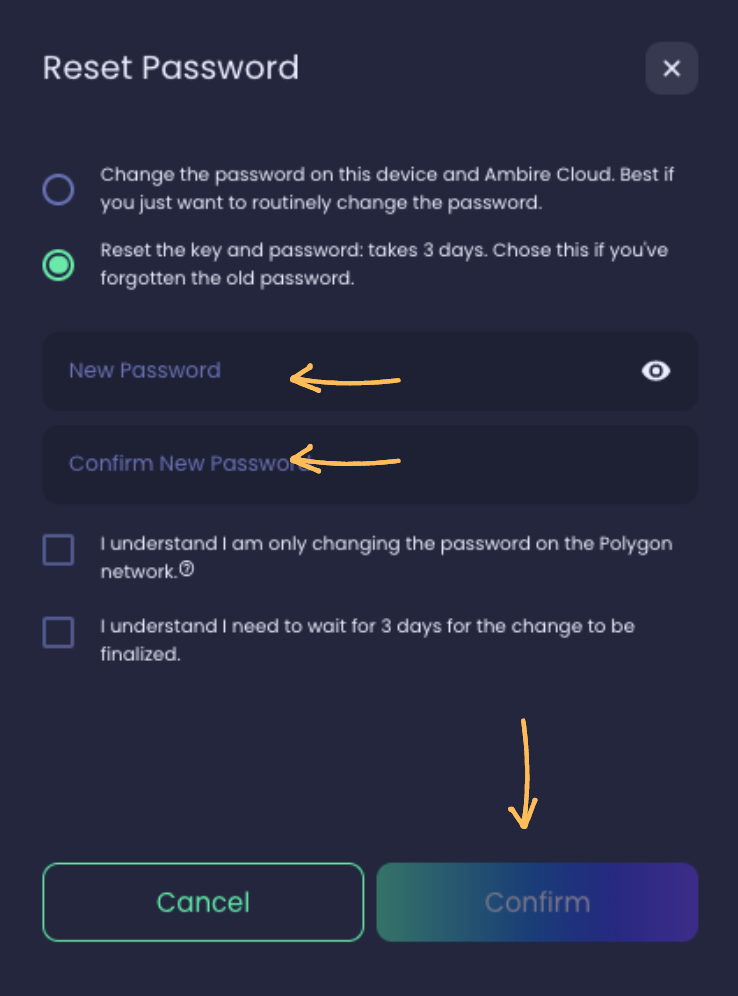This screenshot has width=738, height=996.
Task: Check the Polygon network acknowledgment box
Action: pos(58,549)
